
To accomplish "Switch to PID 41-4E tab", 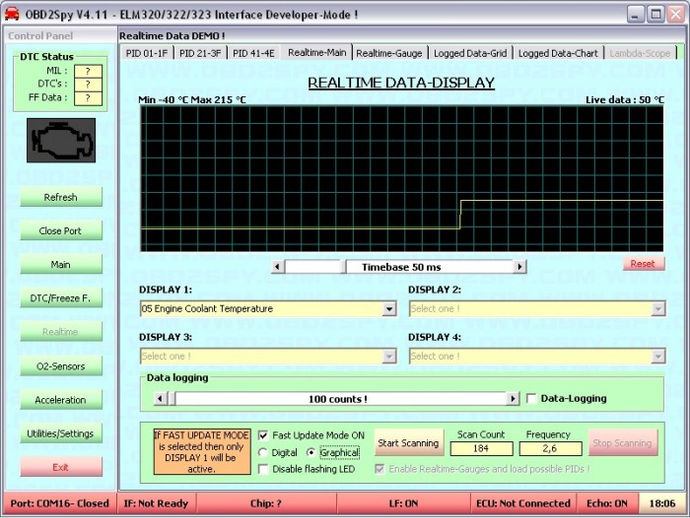I will point(253,53).
